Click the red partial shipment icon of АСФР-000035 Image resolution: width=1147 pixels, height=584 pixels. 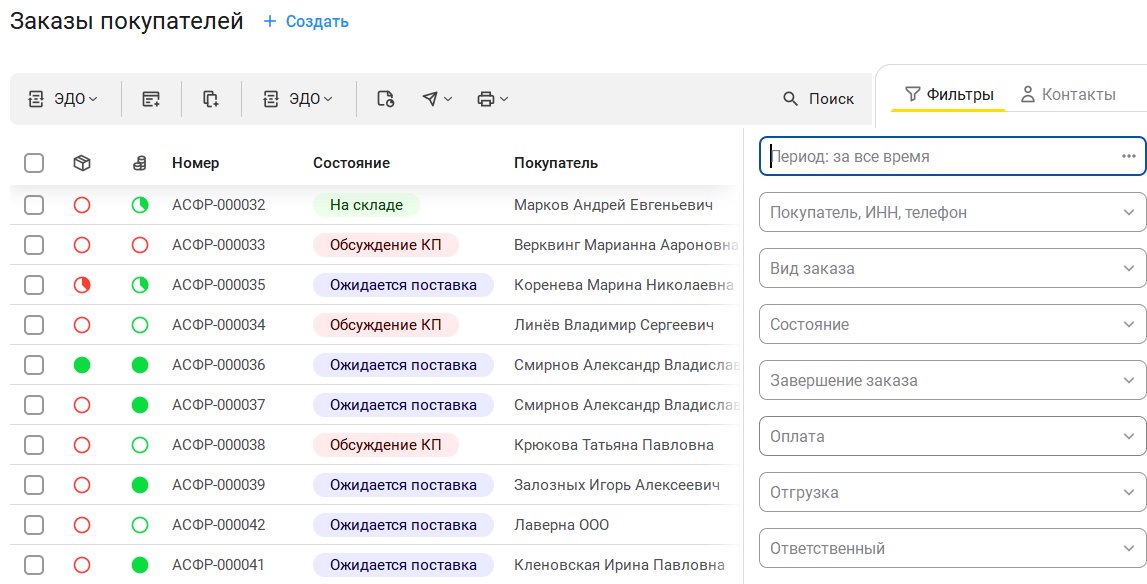82,285
